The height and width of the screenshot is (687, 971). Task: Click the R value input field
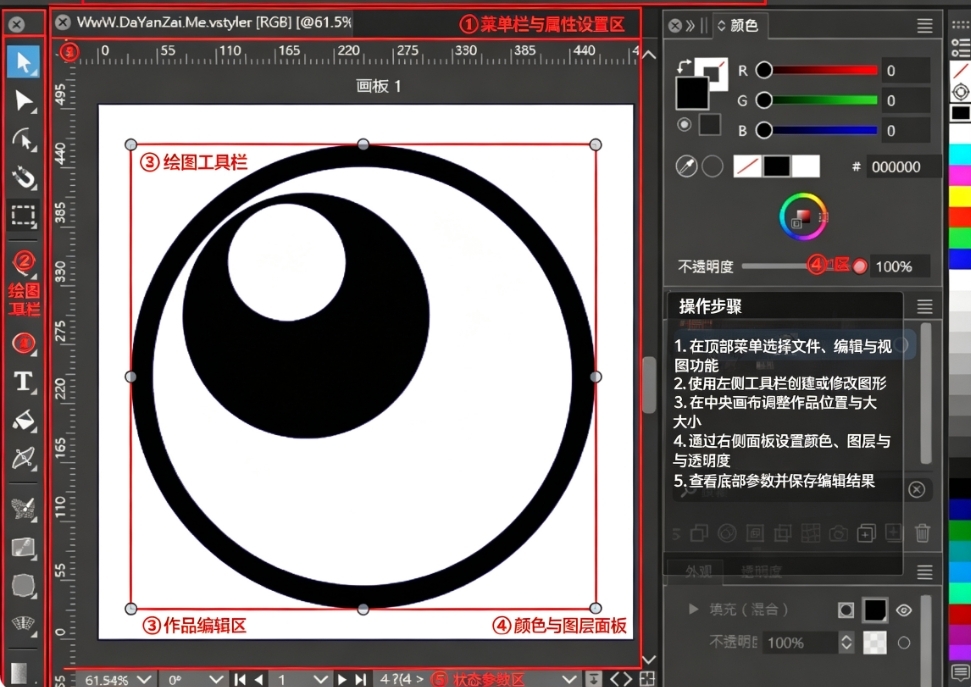(906, 71)
